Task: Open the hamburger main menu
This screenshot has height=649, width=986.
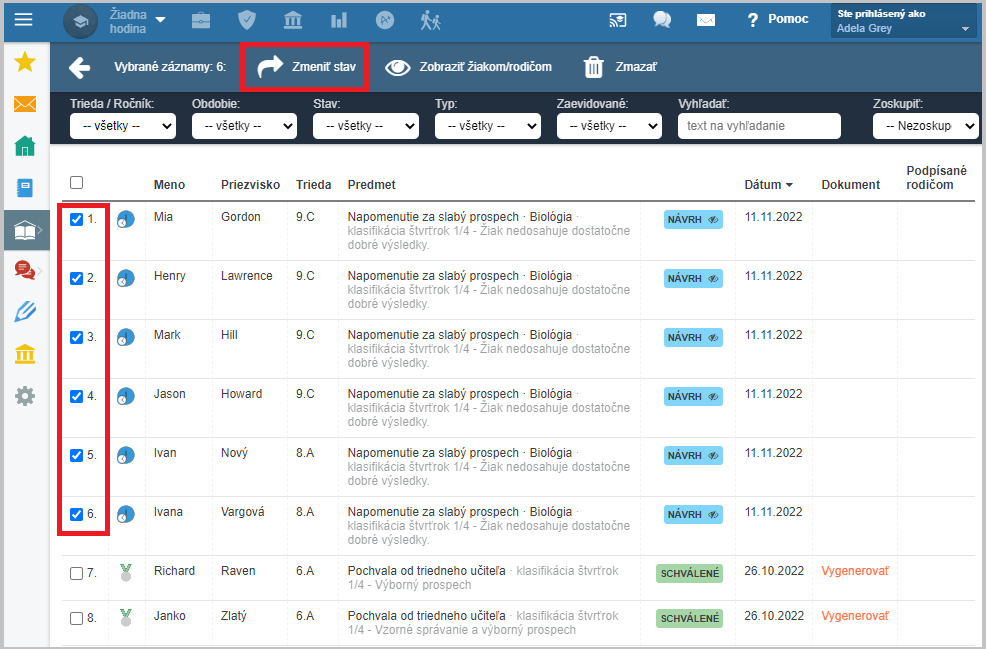Action: (23, 19)
